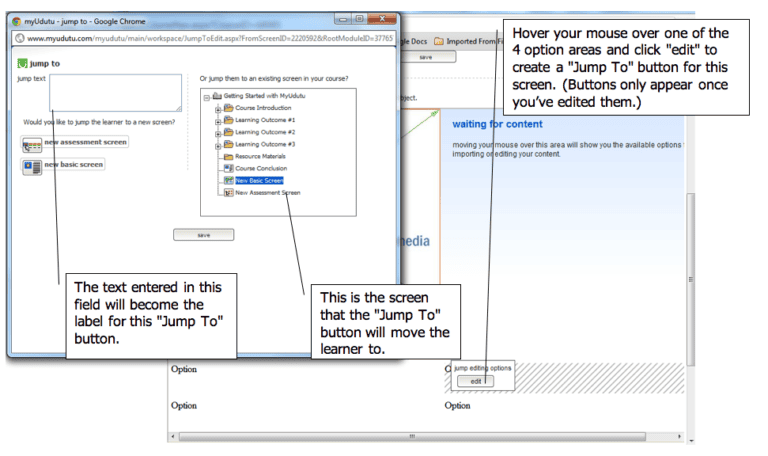Expand the Learning Outcome #1 node
Image resolution: width=768 pixels, height=456 pixels.
coord(217,120)
